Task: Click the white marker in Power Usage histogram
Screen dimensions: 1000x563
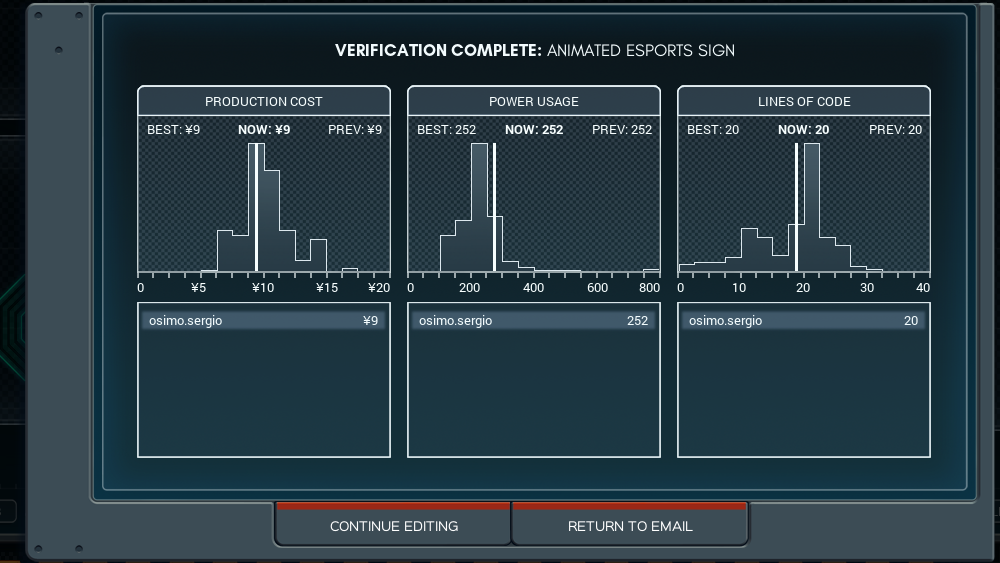Action: pos(494,208)
